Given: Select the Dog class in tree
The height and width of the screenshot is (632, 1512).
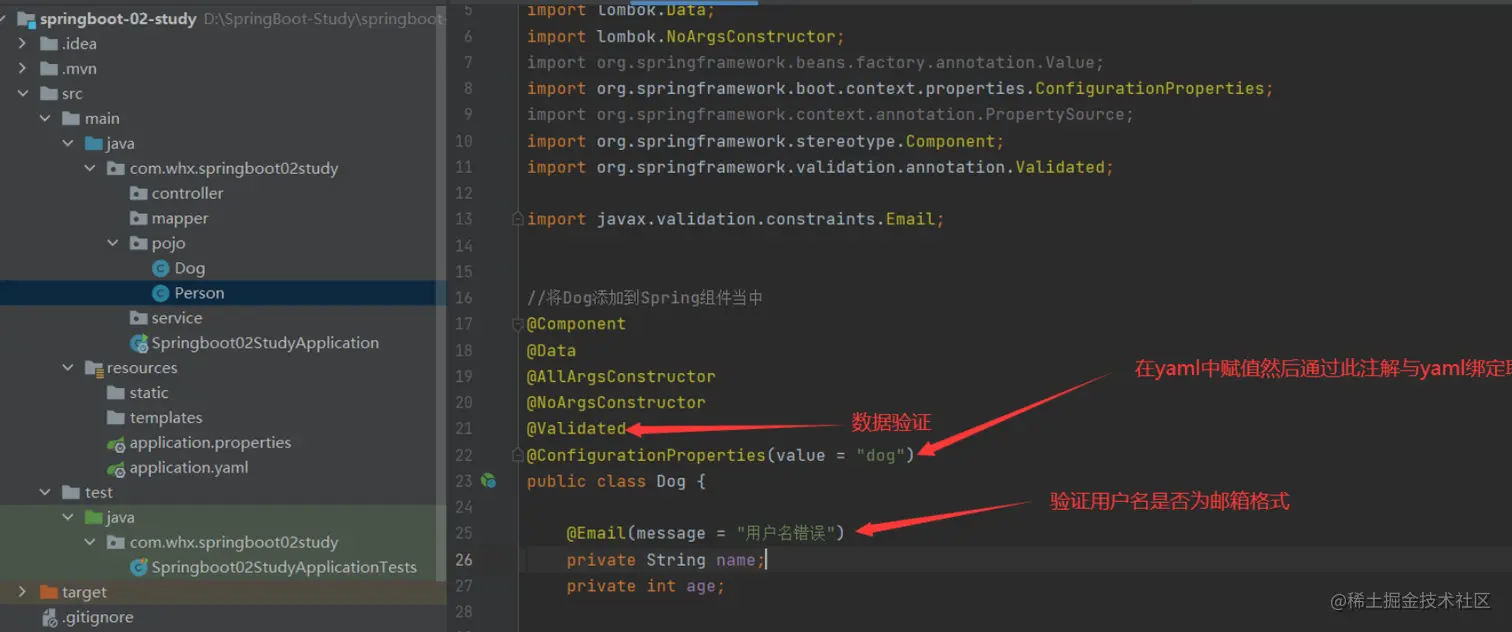Looking at the screenshot, I should pyautogui.click(x=189, y=268).
